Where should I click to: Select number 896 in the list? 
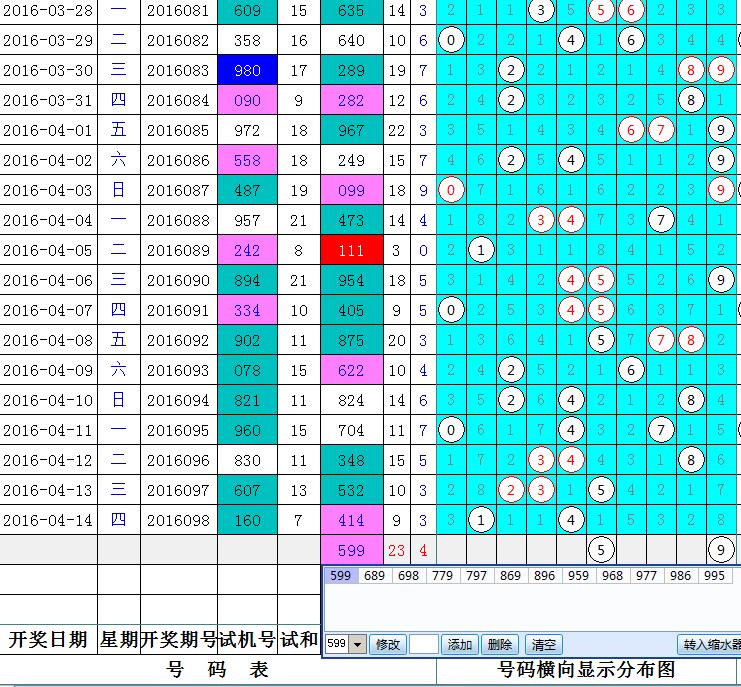[544, 576]
